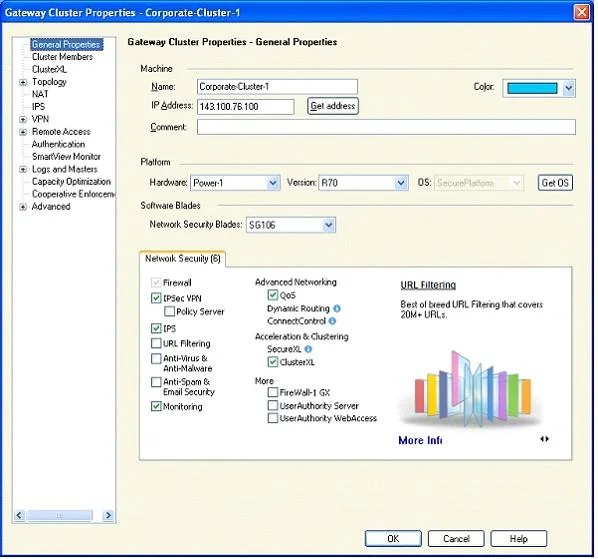The height and width of the screenshot is (559, 598).
Task: Click the Dynamic Routing info icon
Action: click(x=337, y=308)
